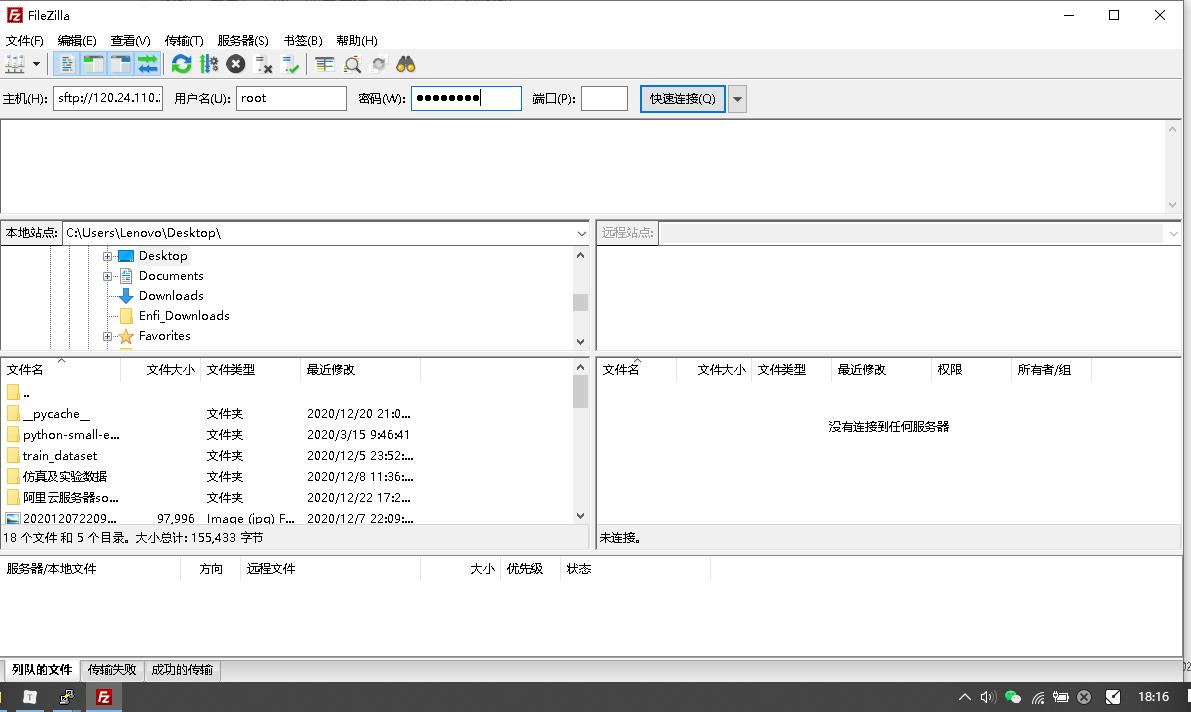This screenshot has width=1191, height=712.
Task: Click the WeChat tray icon
Action: pos(1013,697)
